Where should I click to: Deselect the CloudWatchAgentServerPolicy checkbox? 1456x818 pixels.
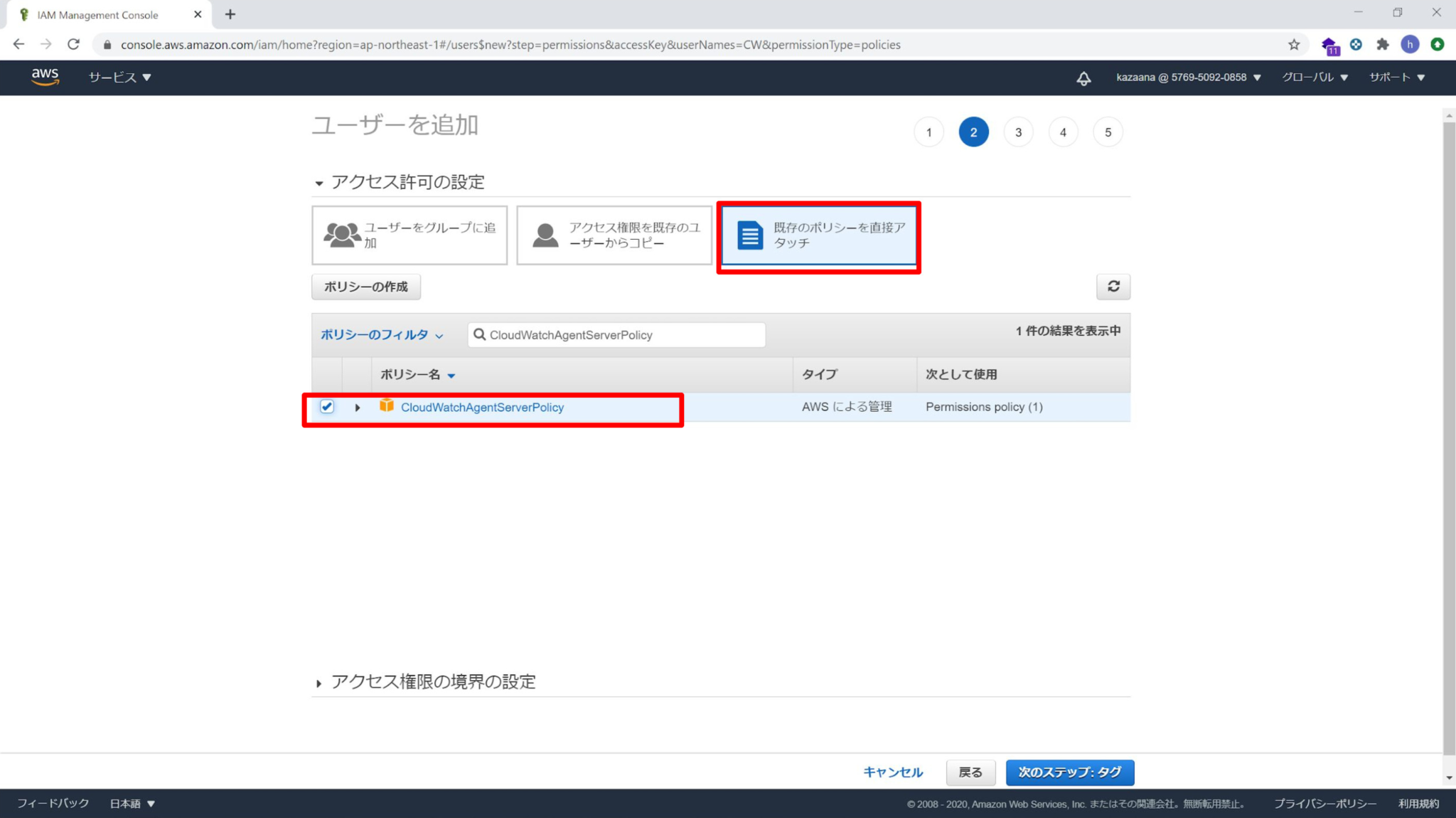(x=327, y=406)
